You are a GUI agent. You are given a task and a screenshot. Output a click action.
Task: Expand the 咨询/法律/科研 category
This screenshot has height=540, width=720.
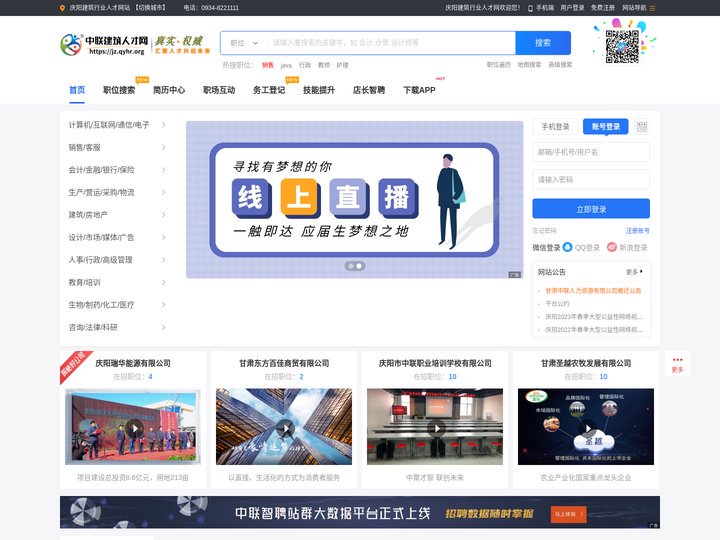click(163, 327)
